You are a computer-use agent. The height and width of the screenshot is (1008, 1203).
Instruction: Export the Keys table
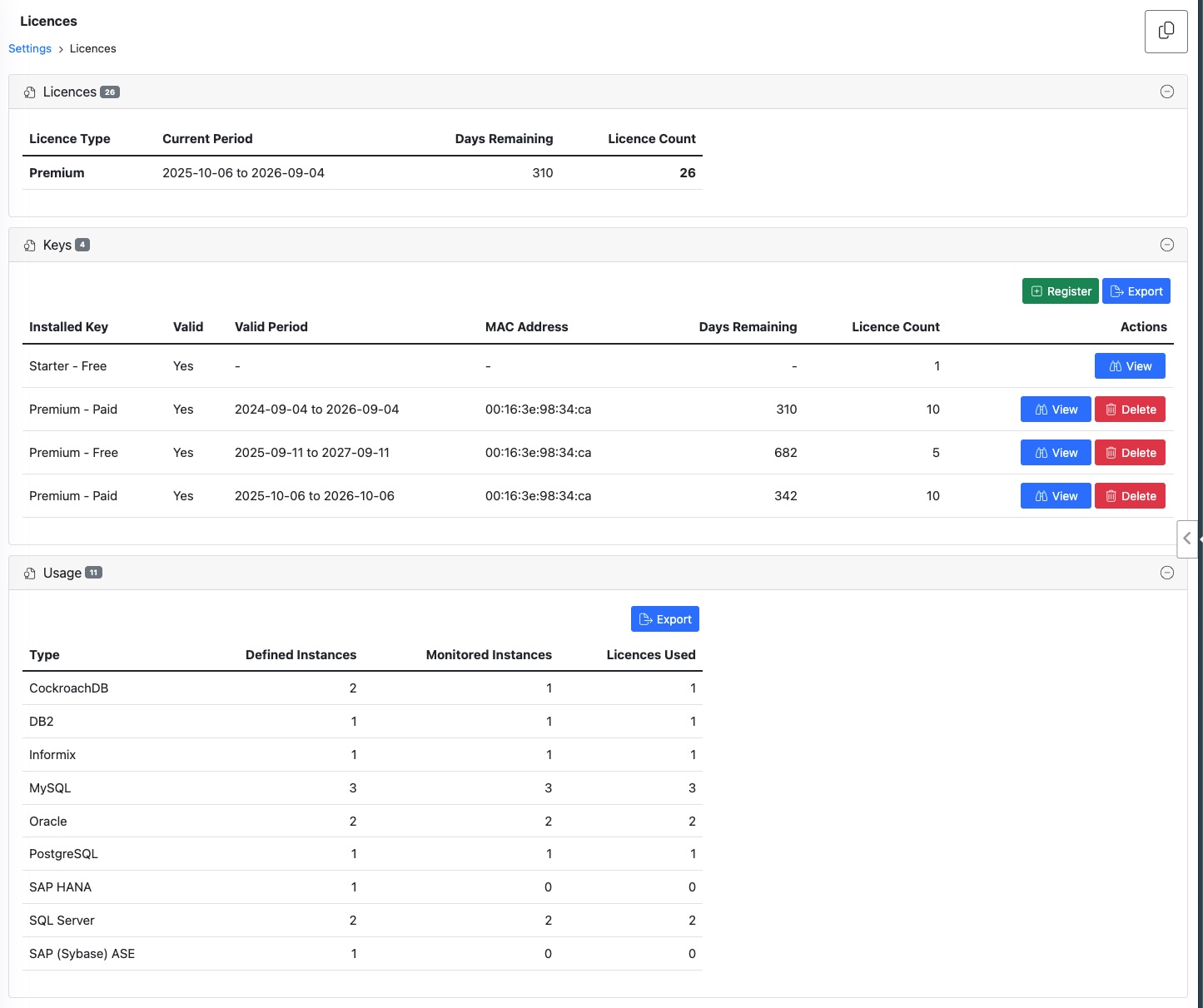coord(1136,291)
